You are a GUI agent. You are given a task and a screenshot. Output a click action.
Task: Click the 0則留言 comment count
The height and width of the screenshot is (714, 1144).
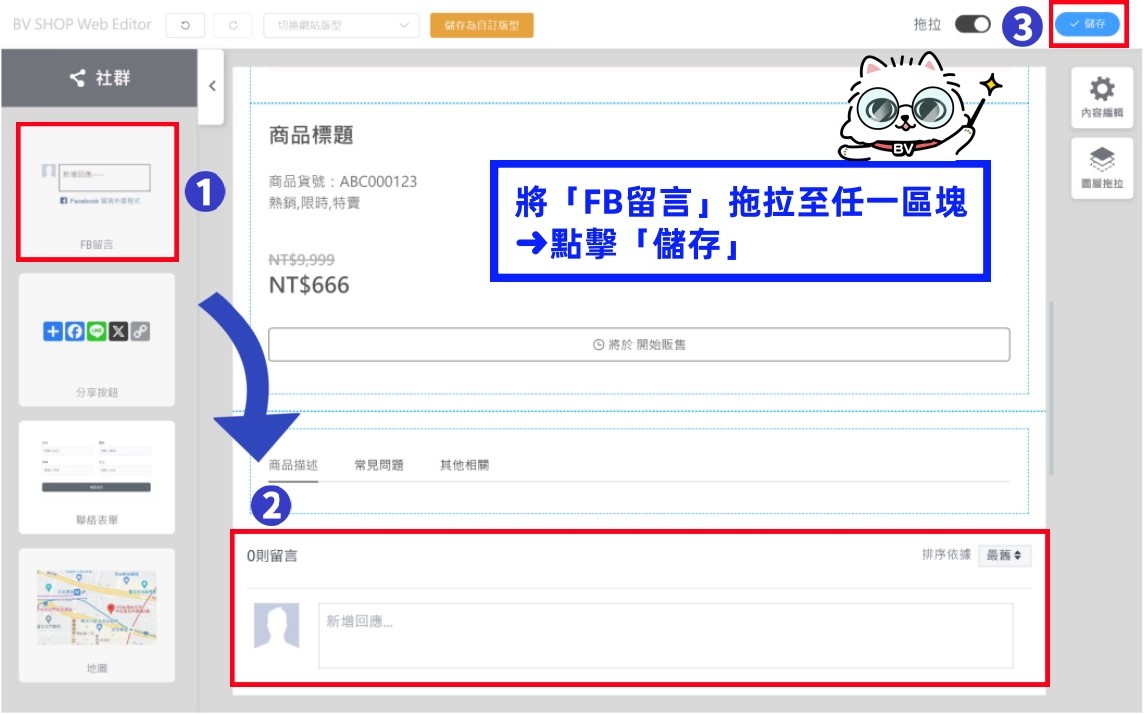pos(271,556)
